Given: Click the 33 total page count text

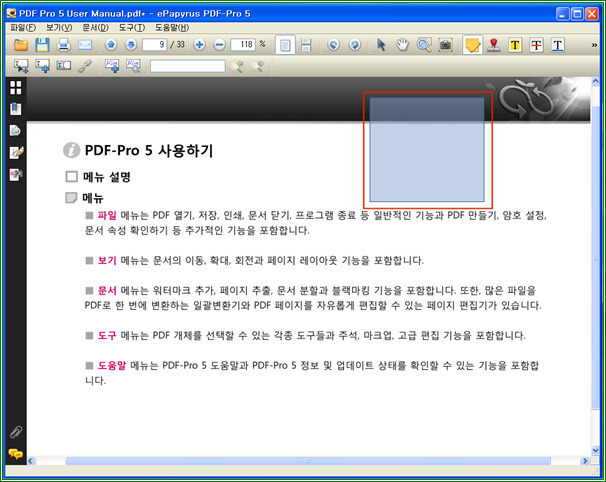Looking at the screenshot, I should pos(180,45).
